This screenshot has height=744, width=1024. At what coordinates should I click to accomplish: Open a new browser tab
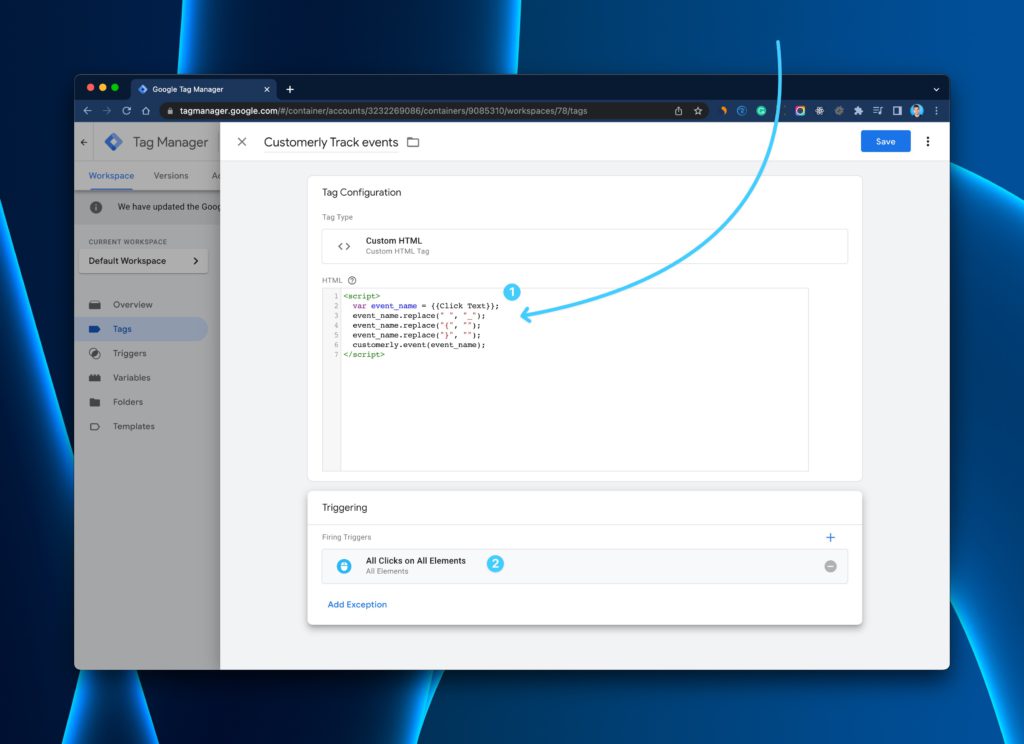pyautogui.click(x=290, y=89)
